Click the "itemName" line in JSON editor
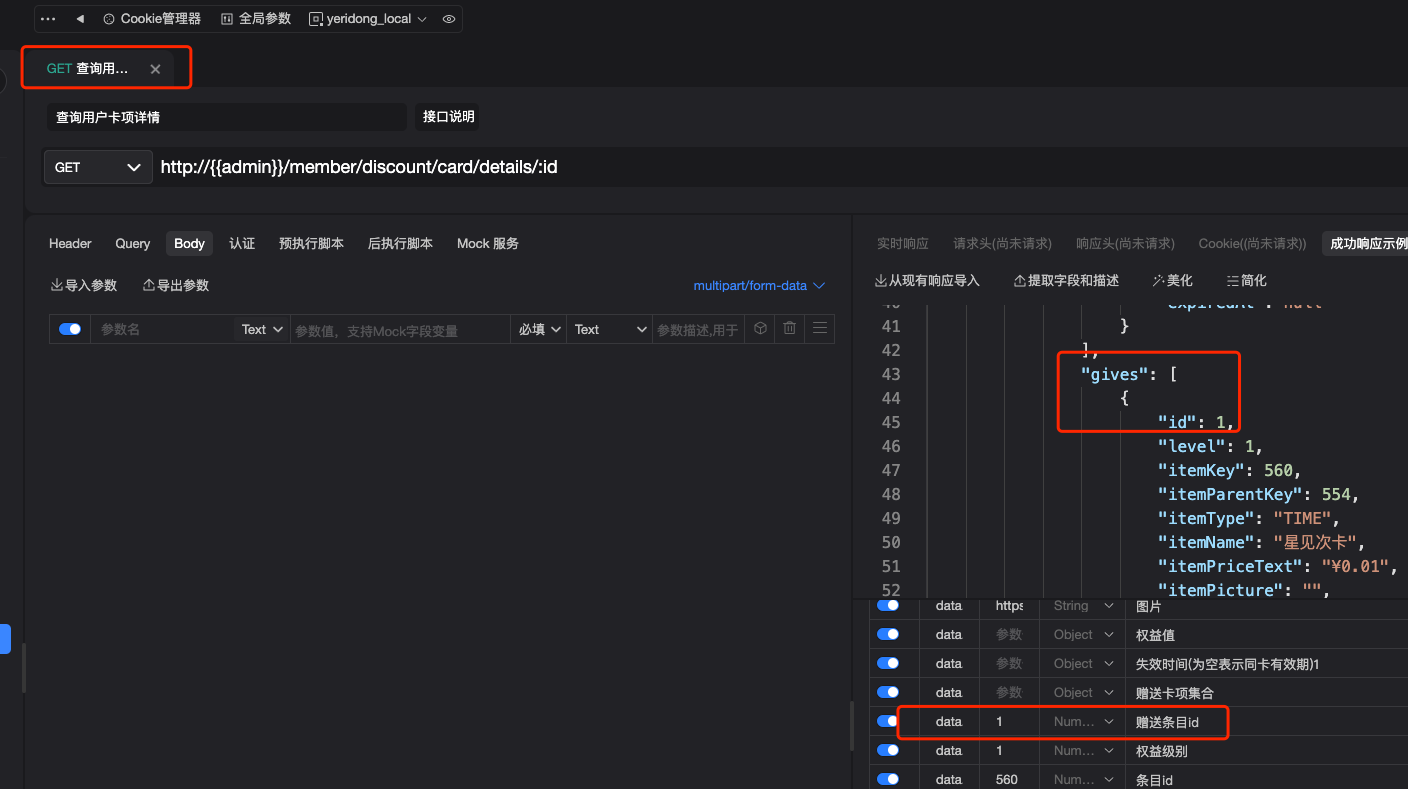Image resolution: width=1408 pixels, height=789 pixels. click(x=1261, y=542)
